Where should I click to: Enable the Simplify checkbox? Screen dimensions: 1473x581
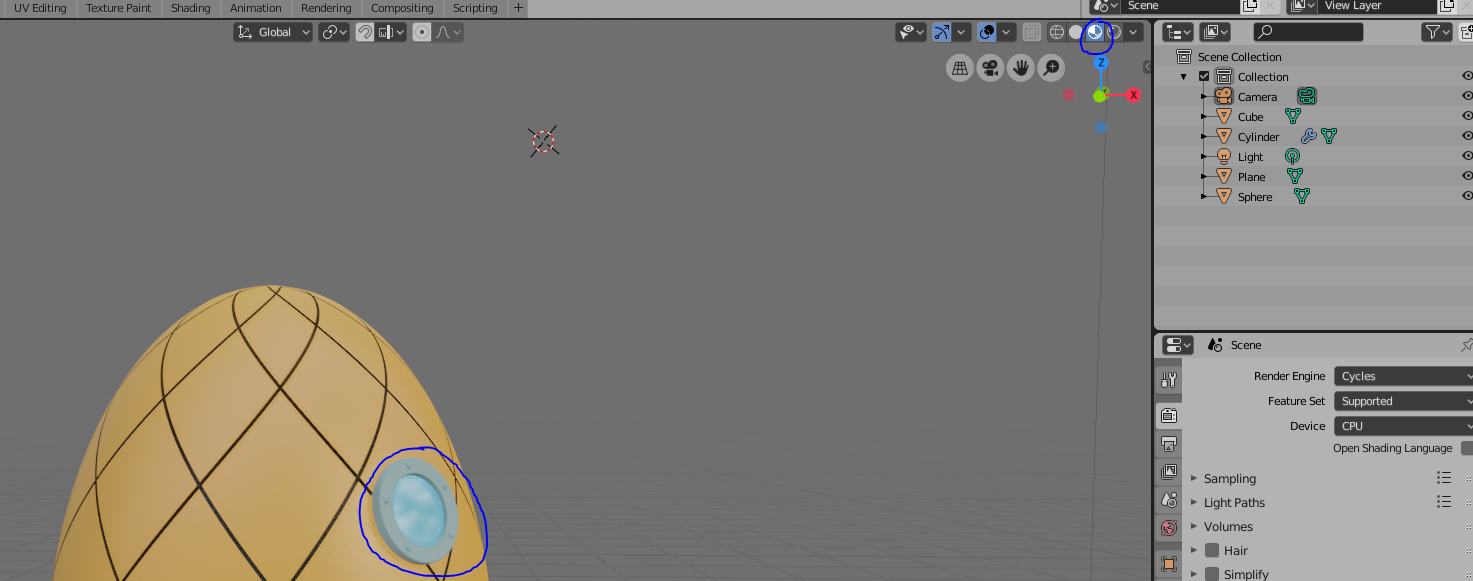[x=1212, y=574]
